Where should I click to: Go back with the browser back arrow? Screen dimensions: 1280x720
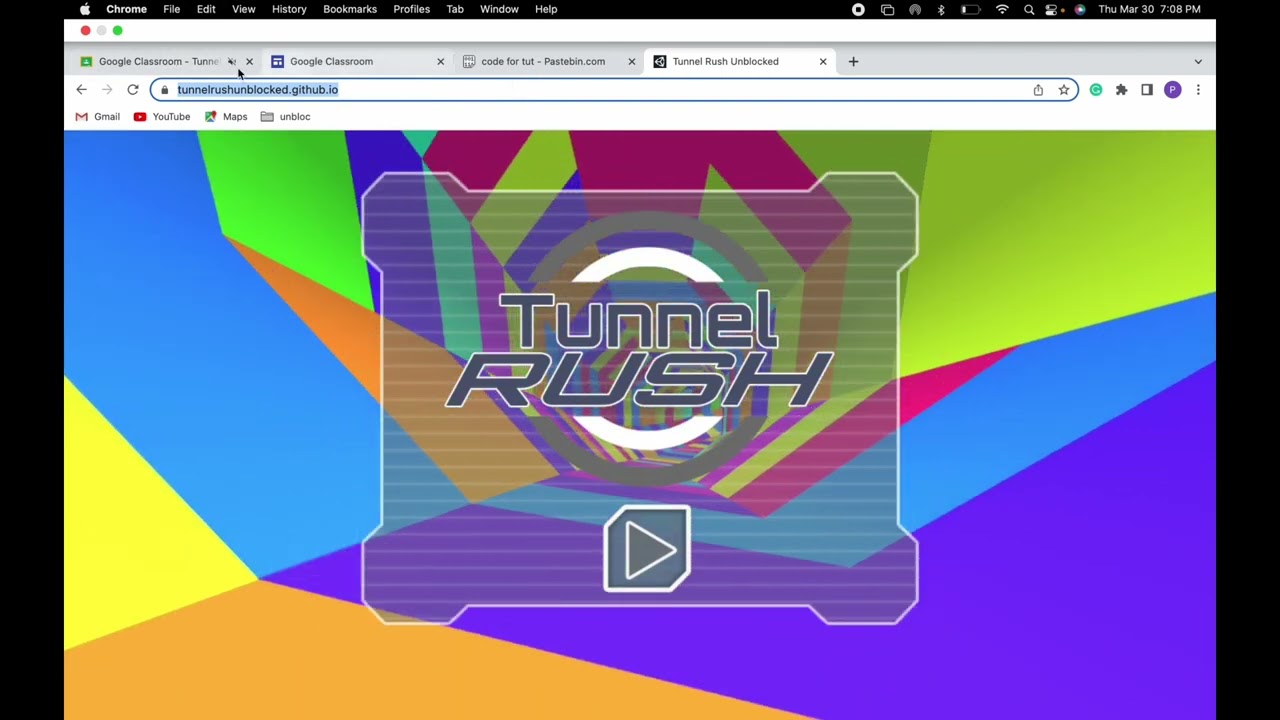tap(82, 90)
